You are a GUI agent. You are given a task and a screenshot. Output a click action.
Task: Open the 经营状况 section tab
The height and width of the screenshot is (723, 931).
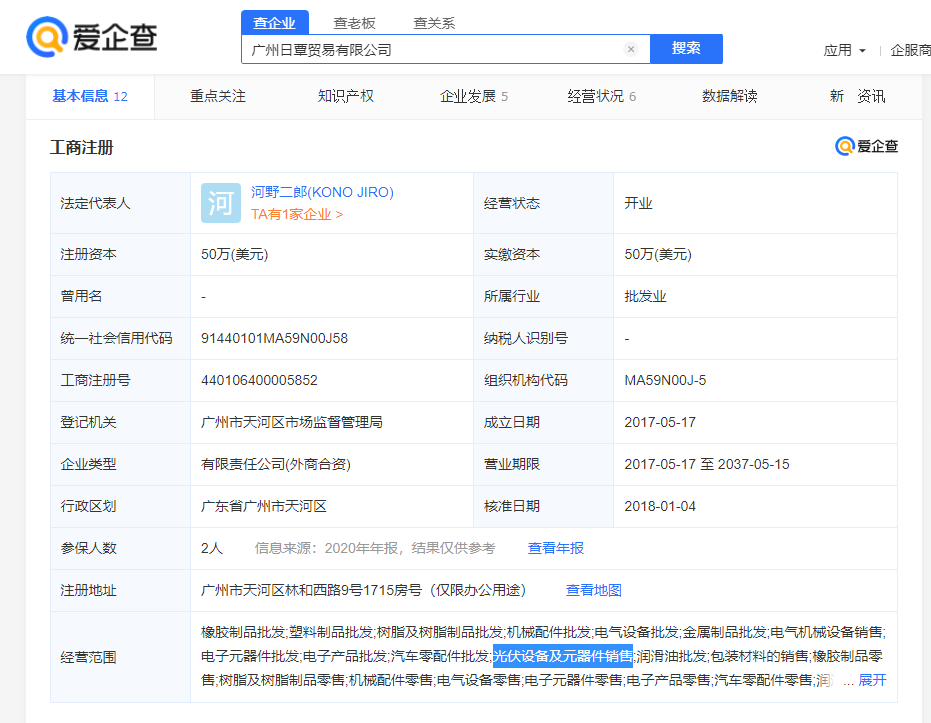[x=601, y=96]
